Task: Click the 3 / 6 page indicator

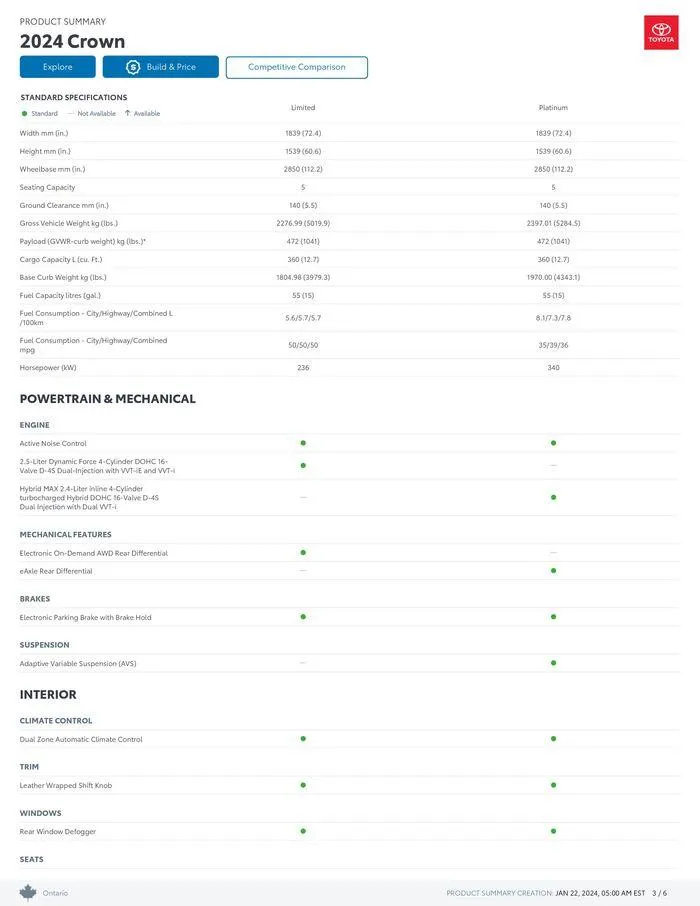Action: coord(659,893)
